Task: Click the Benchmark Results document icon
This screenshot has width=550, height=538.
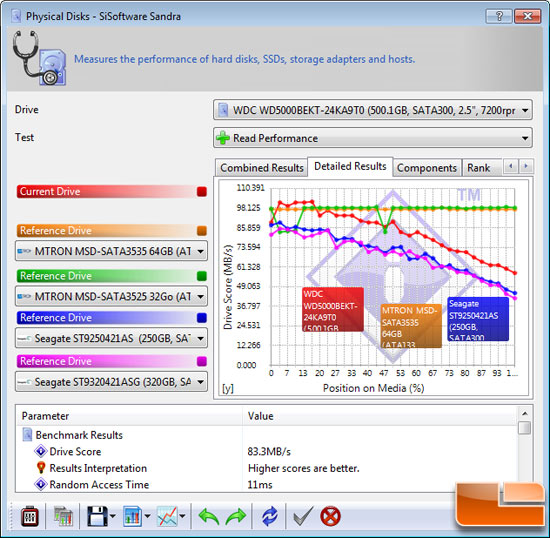Action: pyautogui.click(x=27, y=435)
